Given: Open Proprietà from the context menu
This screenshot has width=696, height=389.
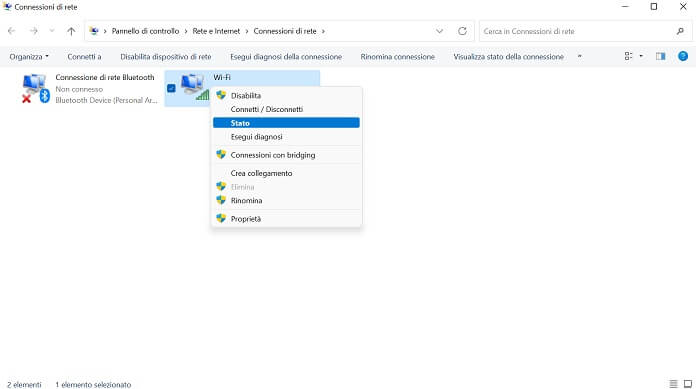Looking at the screenshot, I should pyautogui.click(x=286, y=219).
